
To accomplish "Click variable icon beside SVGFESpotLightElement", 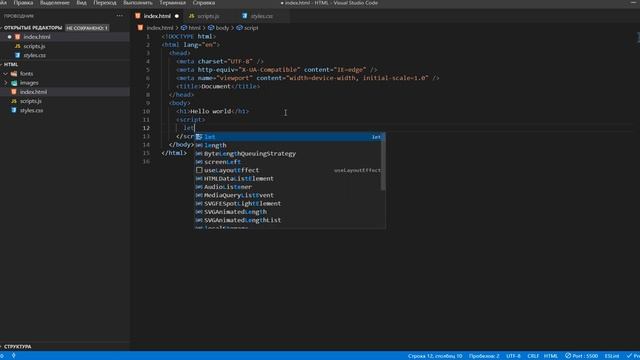I will [199, 203].
